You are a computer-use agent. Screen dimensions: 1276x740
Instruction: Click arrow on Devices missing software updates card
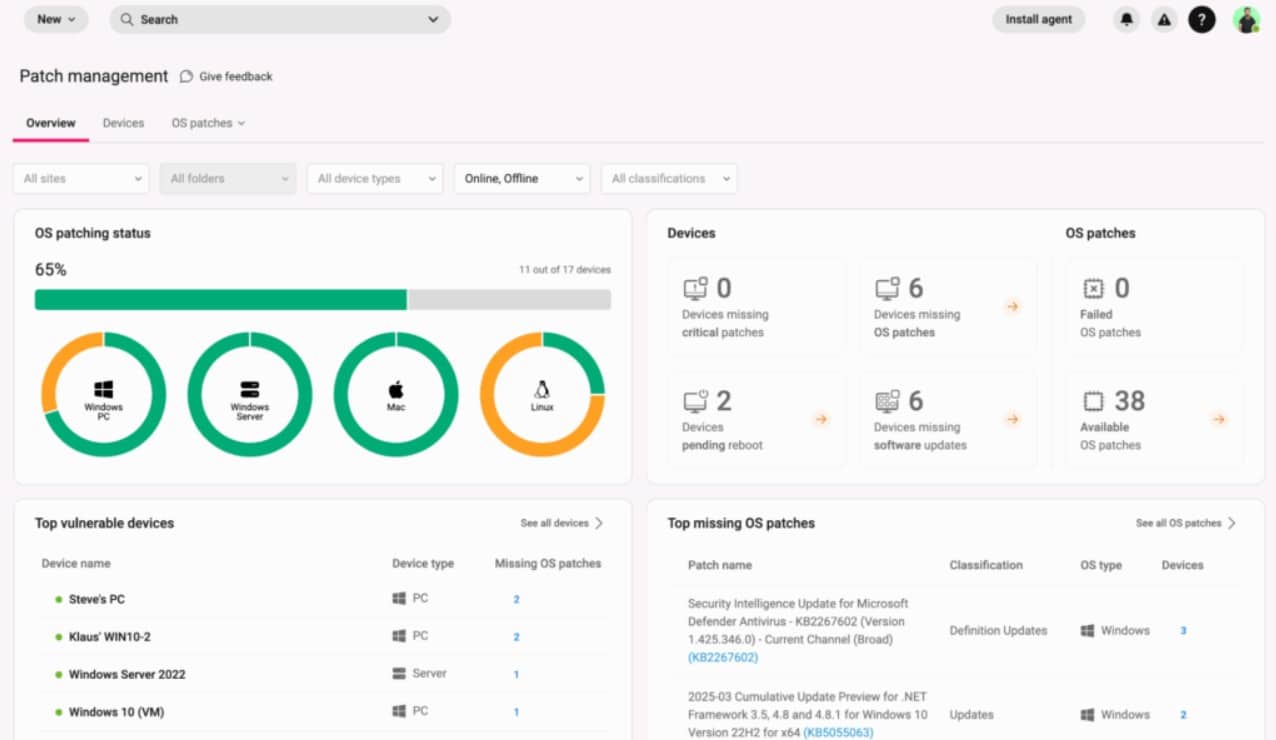tap(1012, 419)
